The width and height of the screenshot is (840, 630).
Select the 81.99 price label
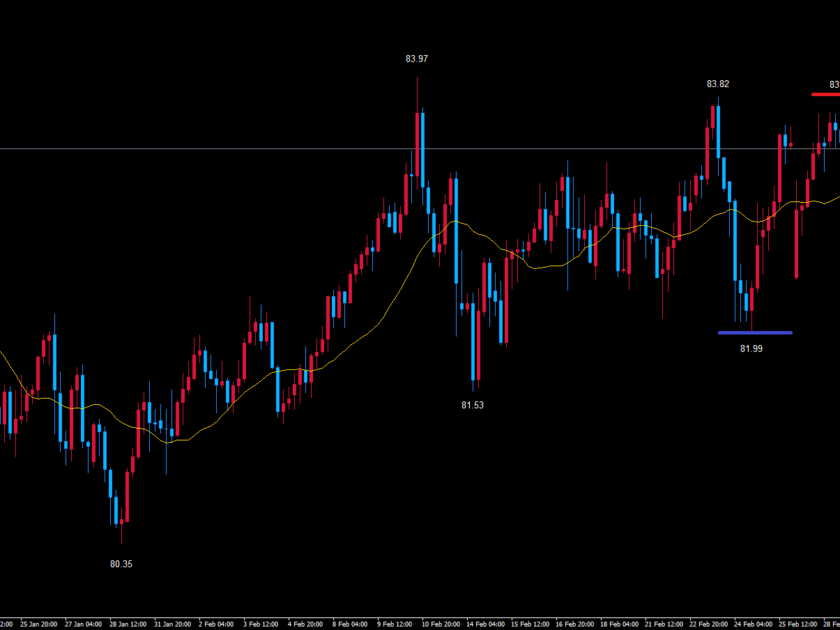click(752, 348)
